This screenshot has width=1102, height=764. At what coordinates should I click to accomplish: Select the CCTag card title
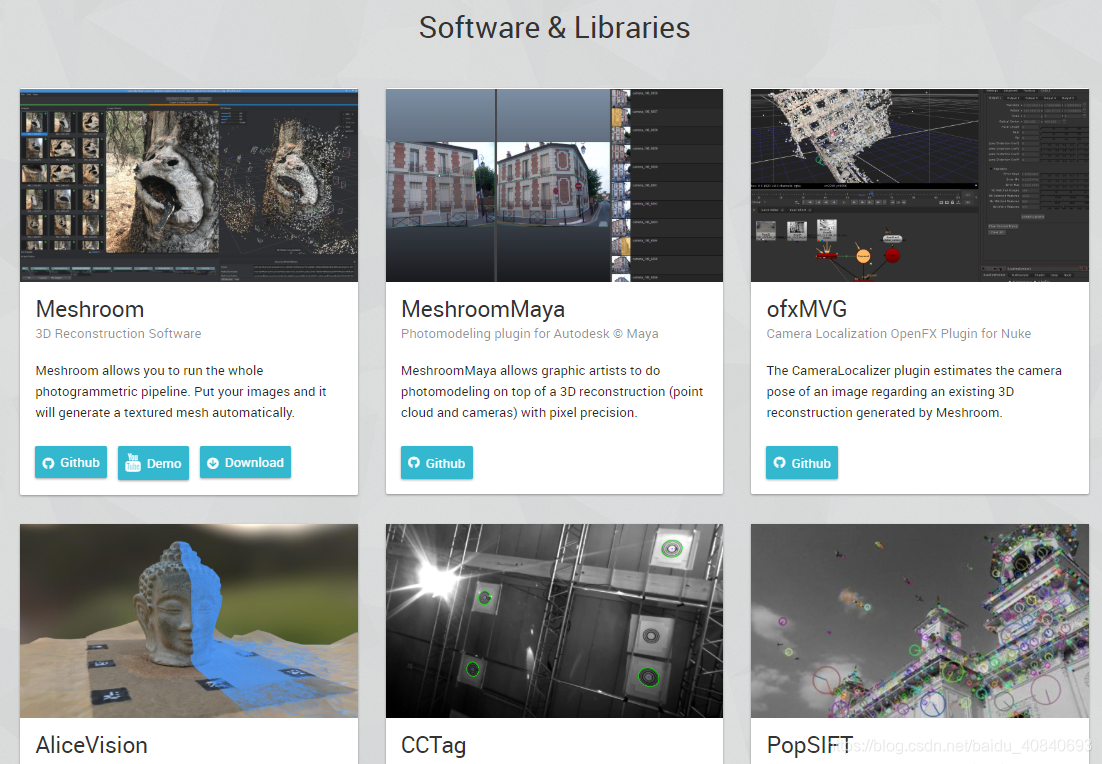pyautogui.click(x=433, y=745)
